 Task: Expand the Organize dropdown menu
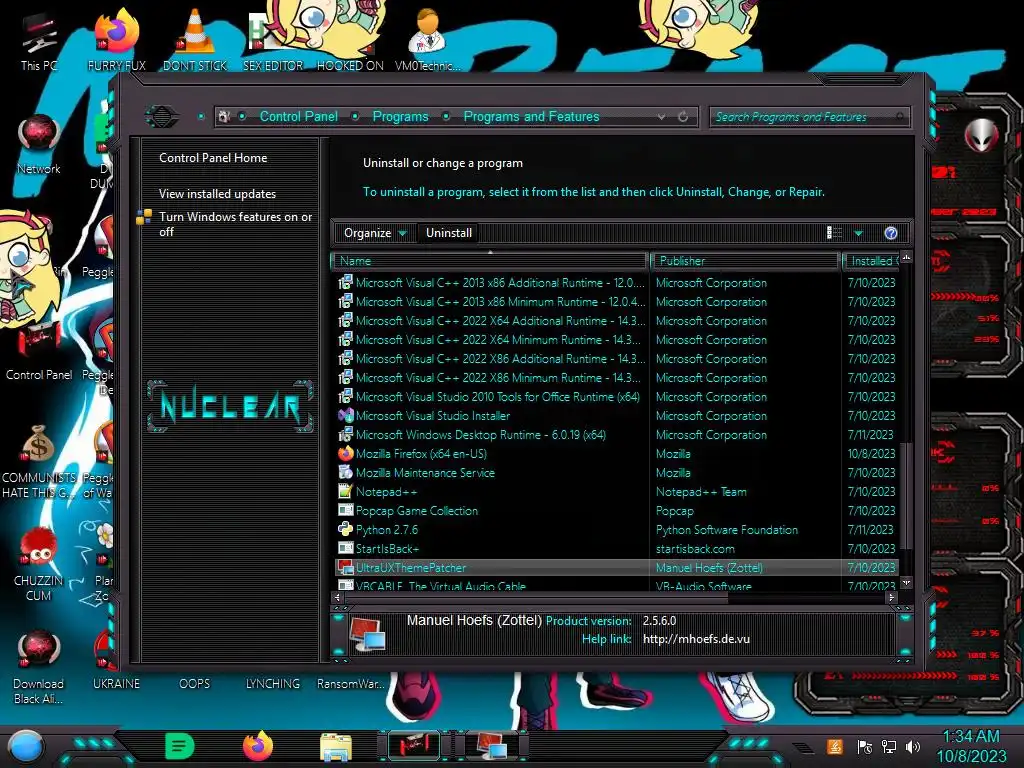pos(375,233)
